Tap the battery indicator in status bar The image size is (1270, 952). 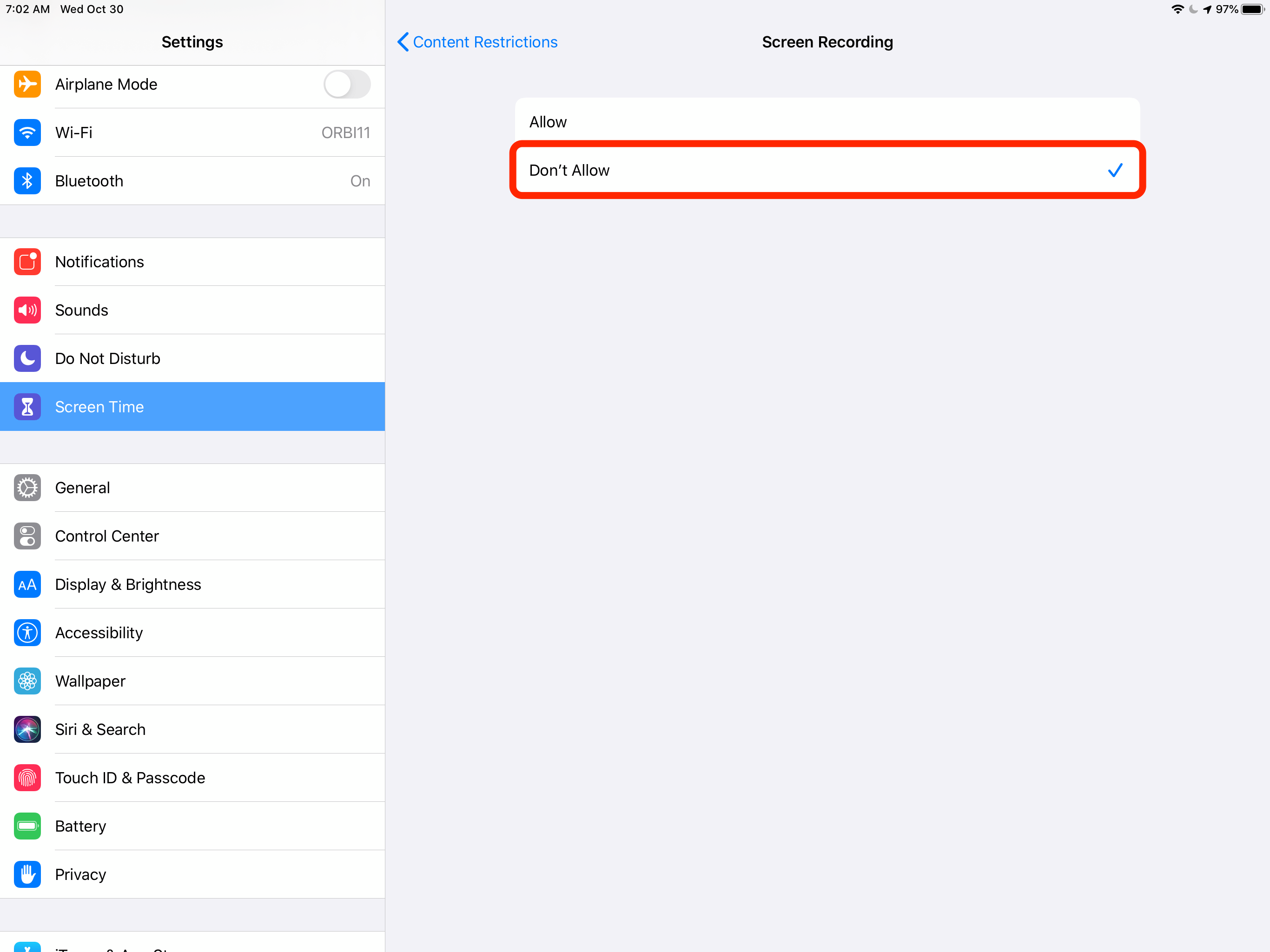click(x=1252, y=9)
